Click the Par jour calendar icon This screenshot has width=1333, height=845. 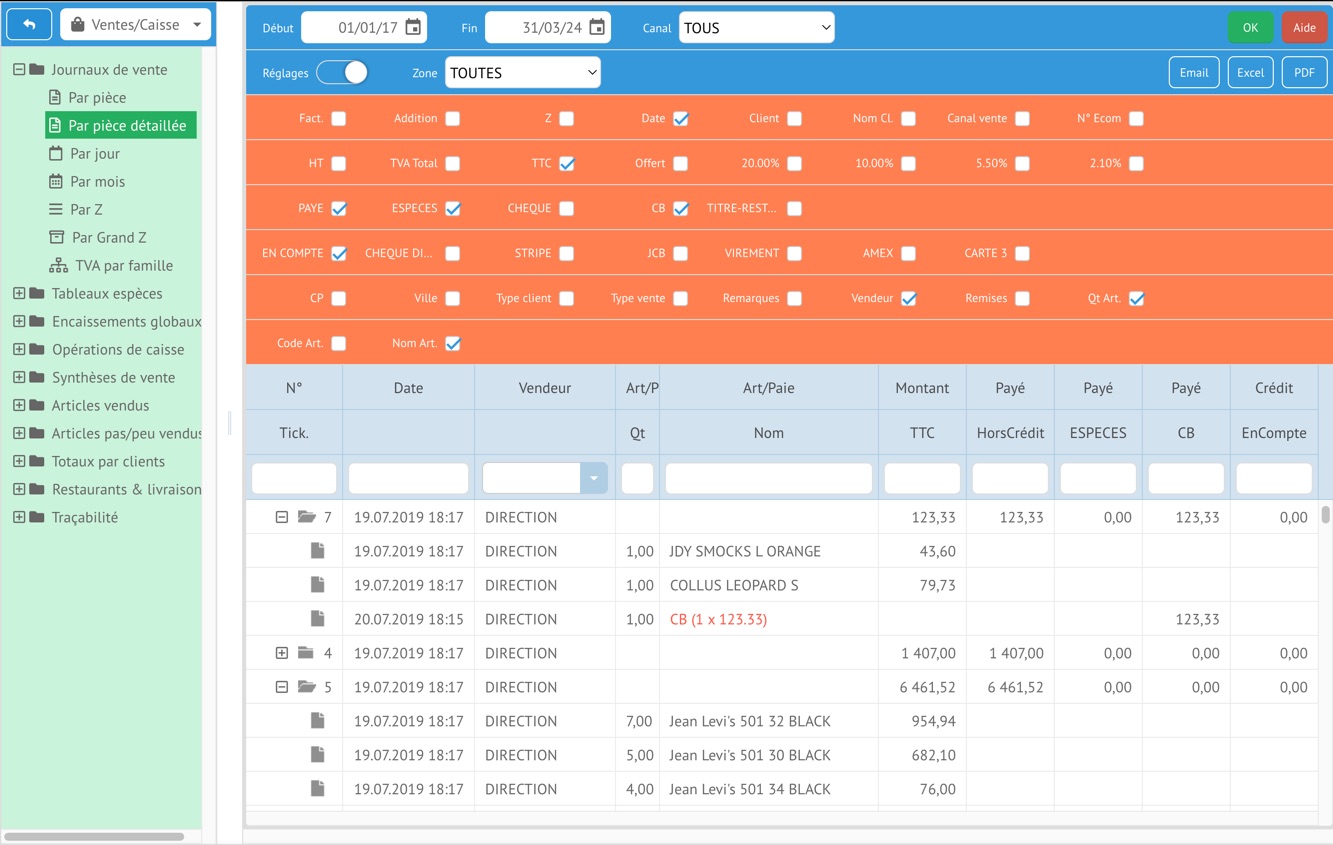click(x=56, y=153)
